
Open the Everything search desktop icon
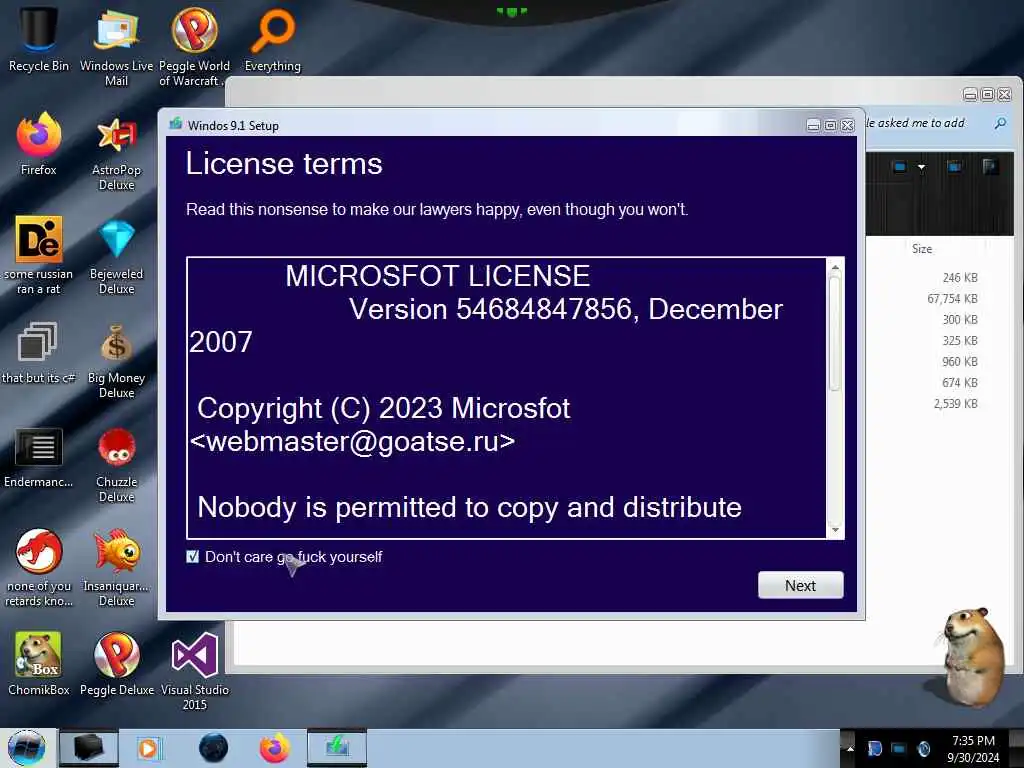pos(272,39)
